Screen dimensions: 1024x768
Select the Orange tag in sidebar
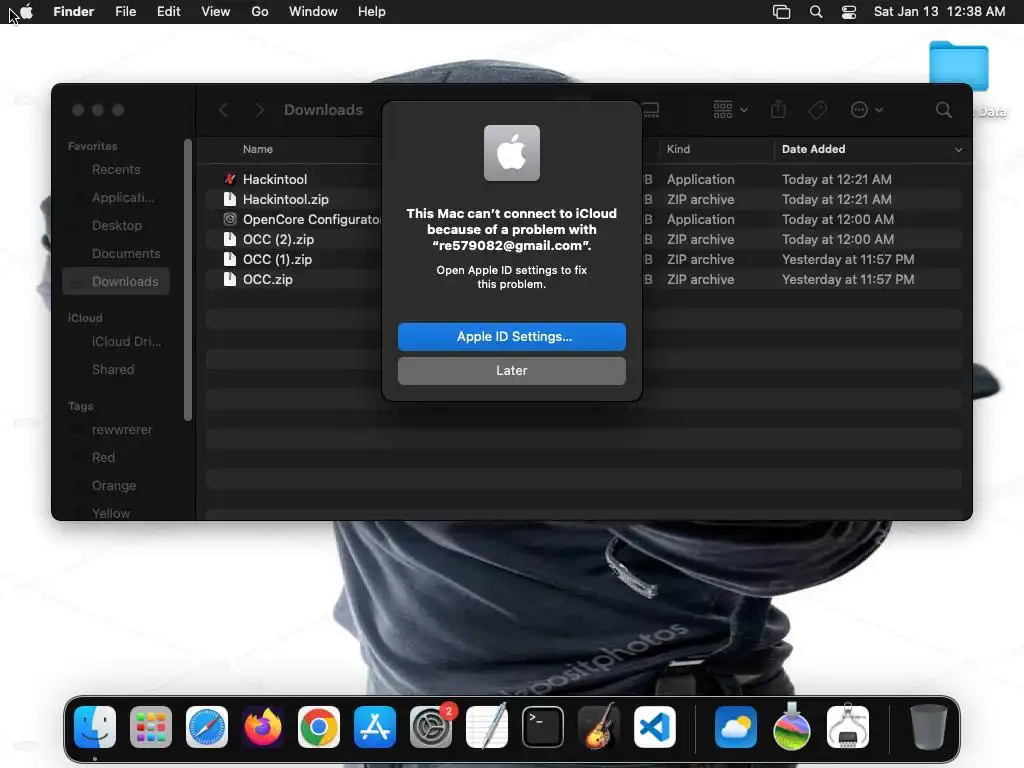coord(116,485)
